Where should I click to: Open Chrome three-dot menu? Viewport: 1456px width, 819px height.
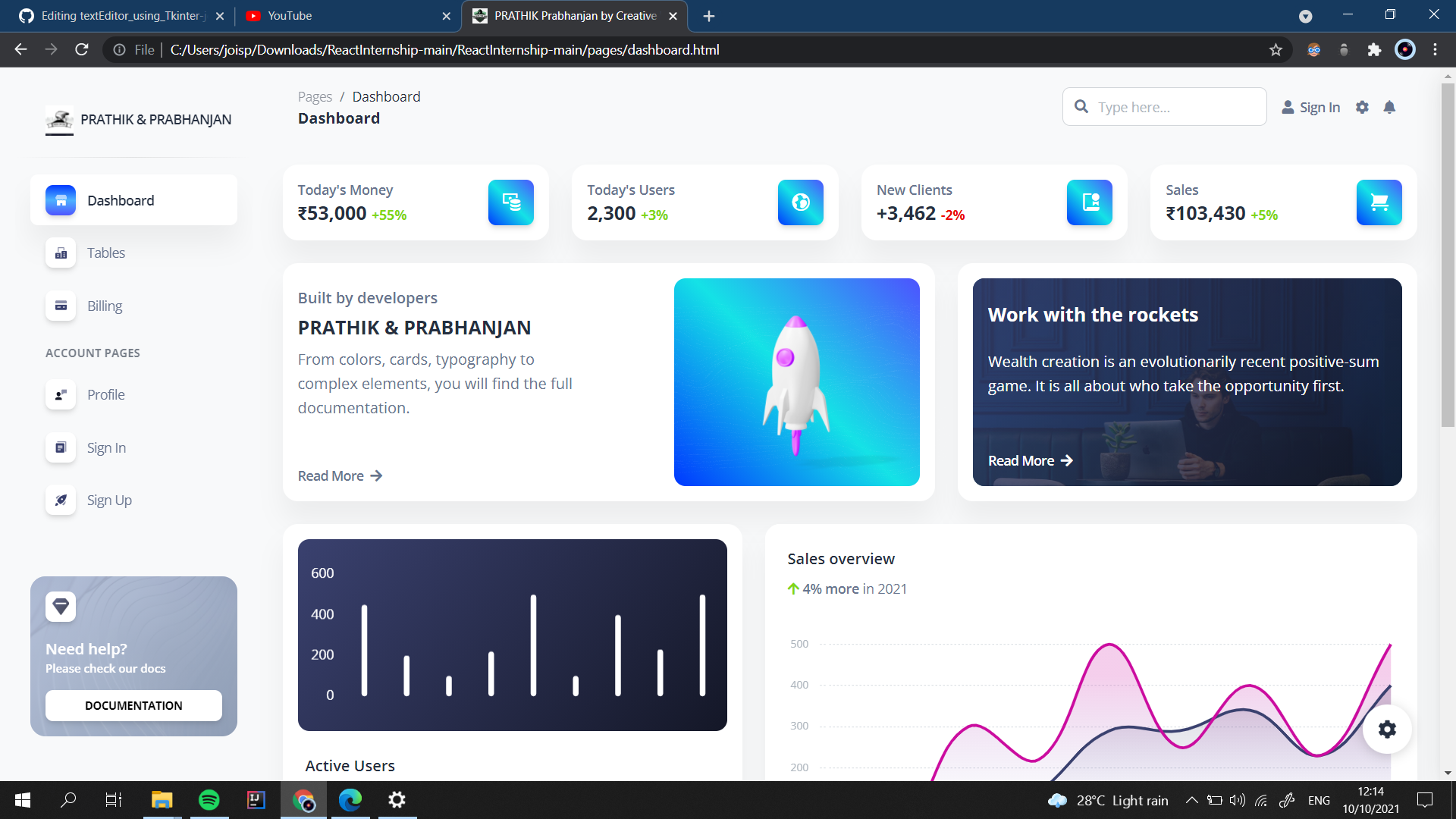(1435, 50)
